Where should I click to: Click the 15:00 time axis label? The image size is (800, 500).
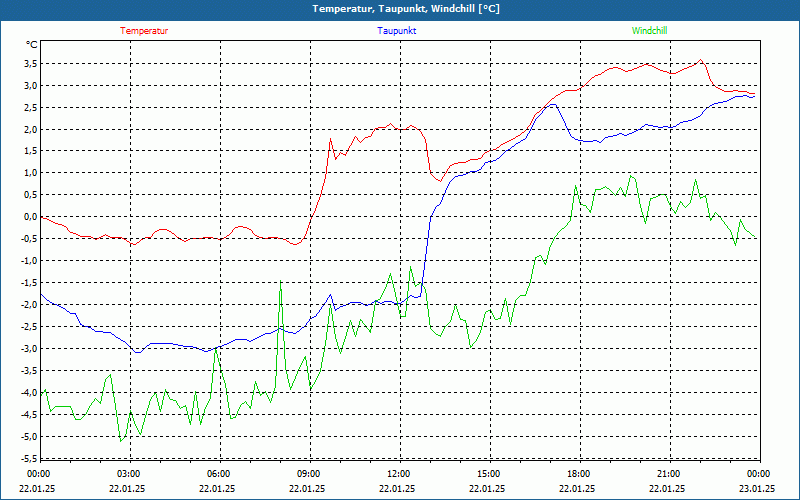point(490,474)
